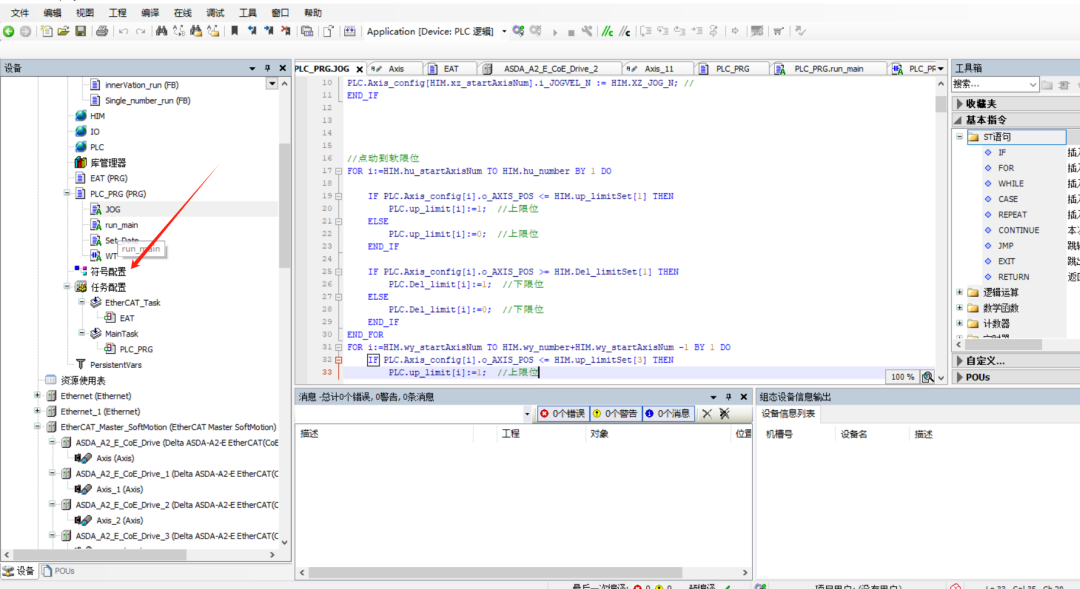The image size is (1080, 589).
Task: Click the New File toolbar icon
Action: [x=46, y=31]
